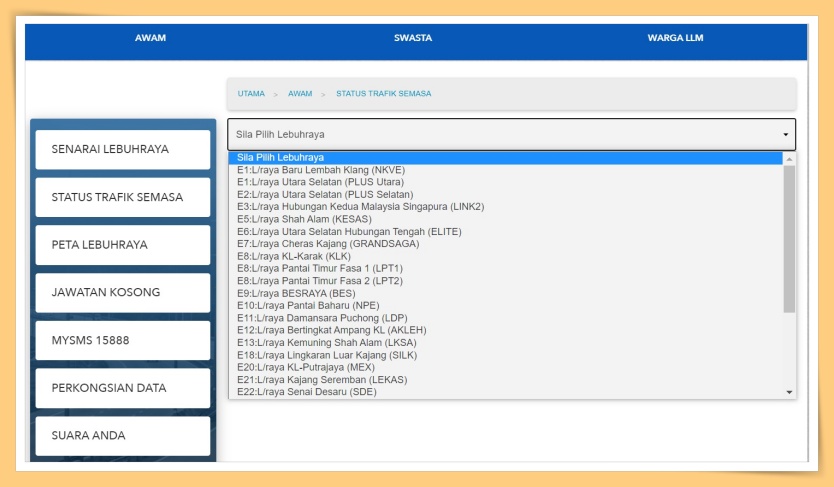Open the AWAM top navigation tab
This screenshot has height=487, width=834.
[151, 38]
